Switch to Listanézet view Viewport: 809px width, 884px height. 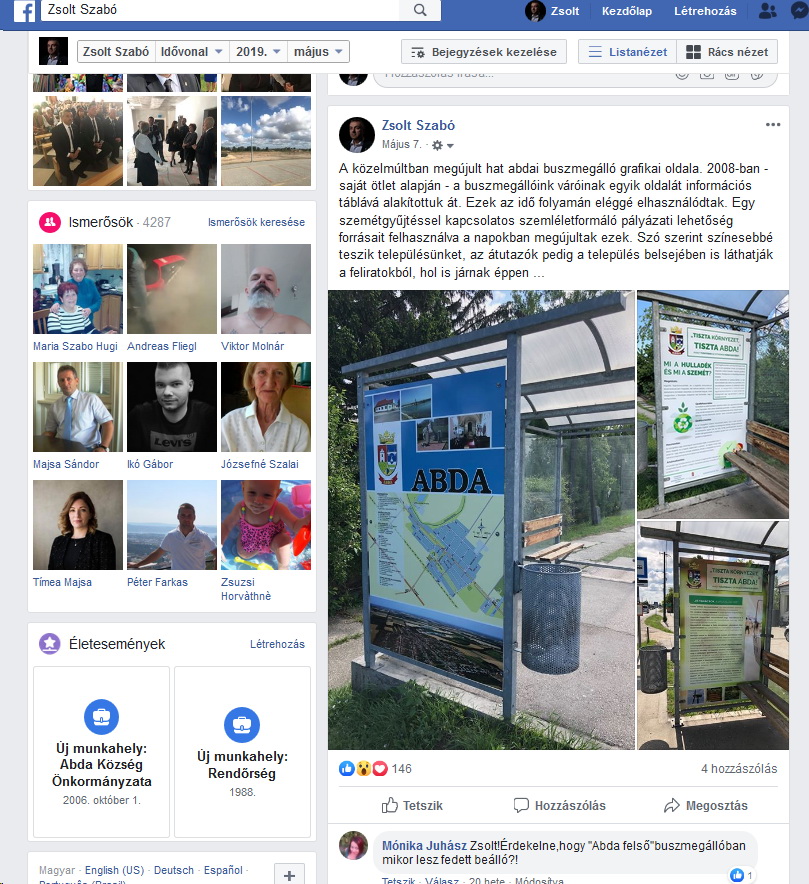(x=627, y=52)
